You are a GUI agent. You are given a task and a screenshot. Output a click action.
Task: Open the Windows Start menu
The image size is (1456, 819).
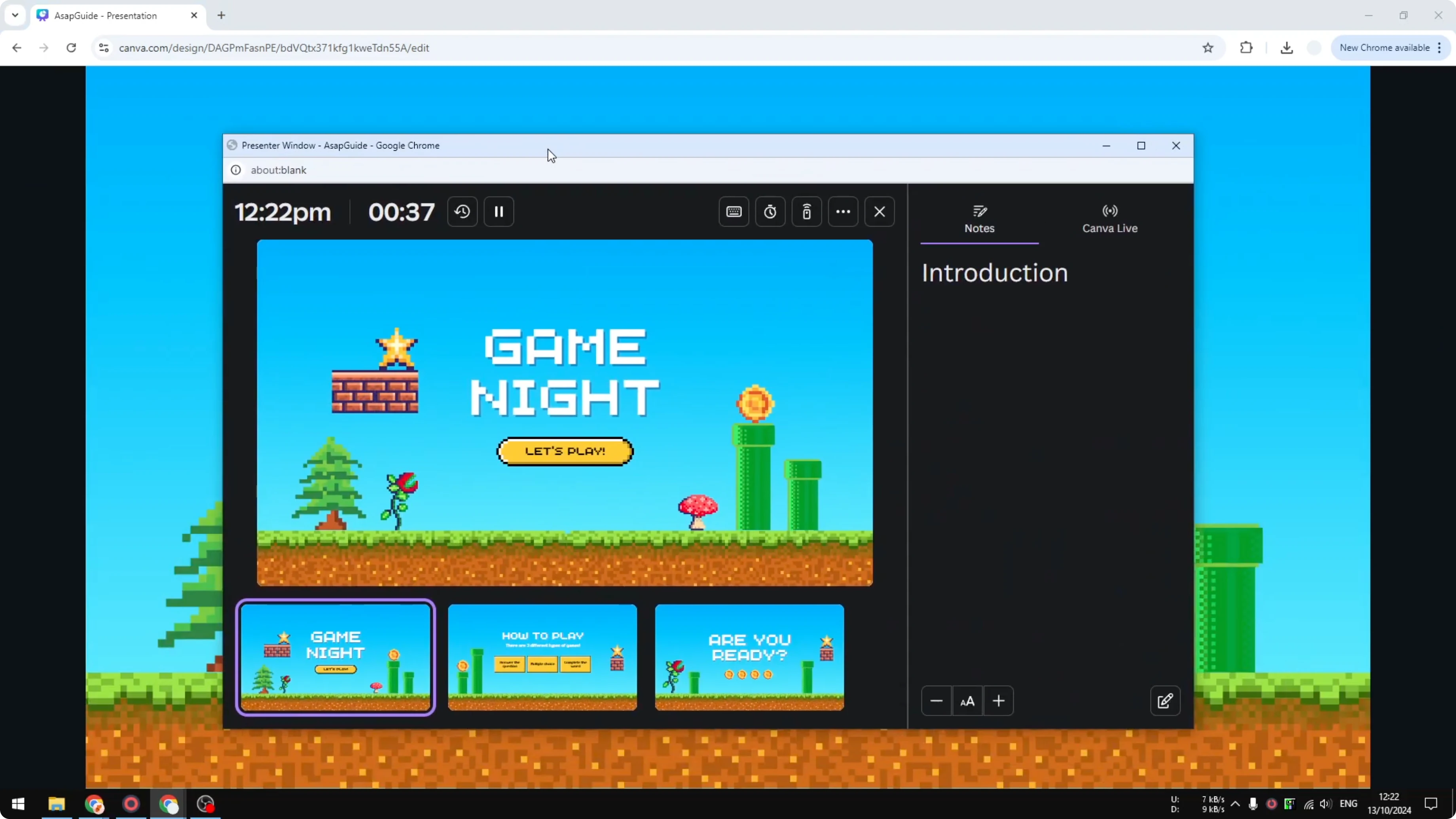tap(18, 804)
